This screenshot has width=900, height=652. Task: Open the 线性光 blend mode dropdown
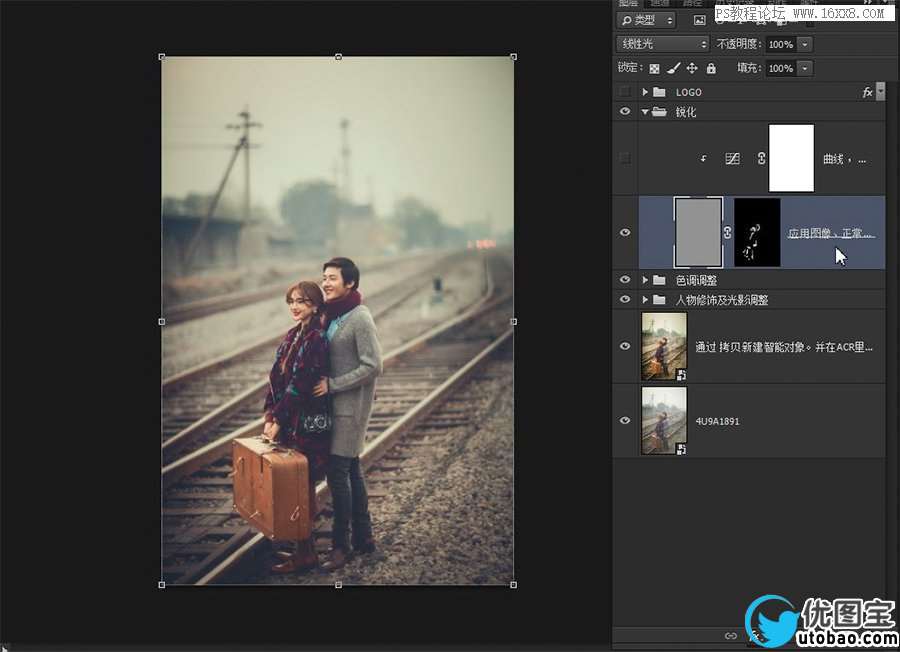(662, 44)
